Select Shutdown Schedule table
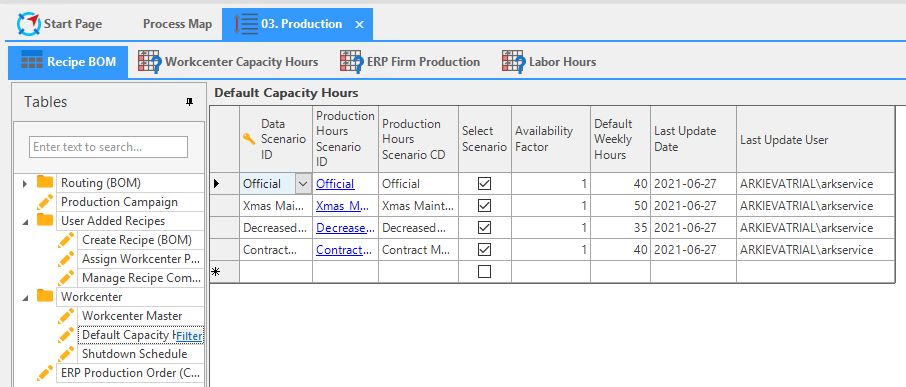Viewport: 906px width, 387px height. pos(135,353)
